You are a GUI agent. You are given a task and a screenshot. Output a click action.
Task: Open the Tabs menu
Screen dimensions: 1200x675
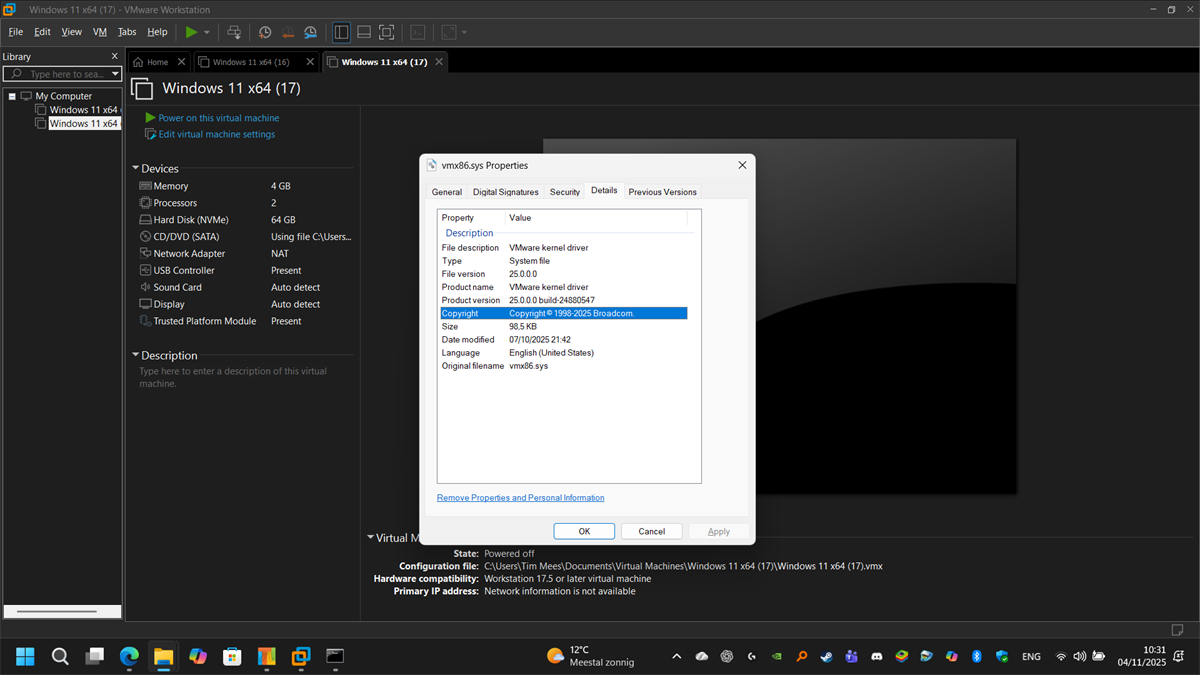(x=127, y=32)
